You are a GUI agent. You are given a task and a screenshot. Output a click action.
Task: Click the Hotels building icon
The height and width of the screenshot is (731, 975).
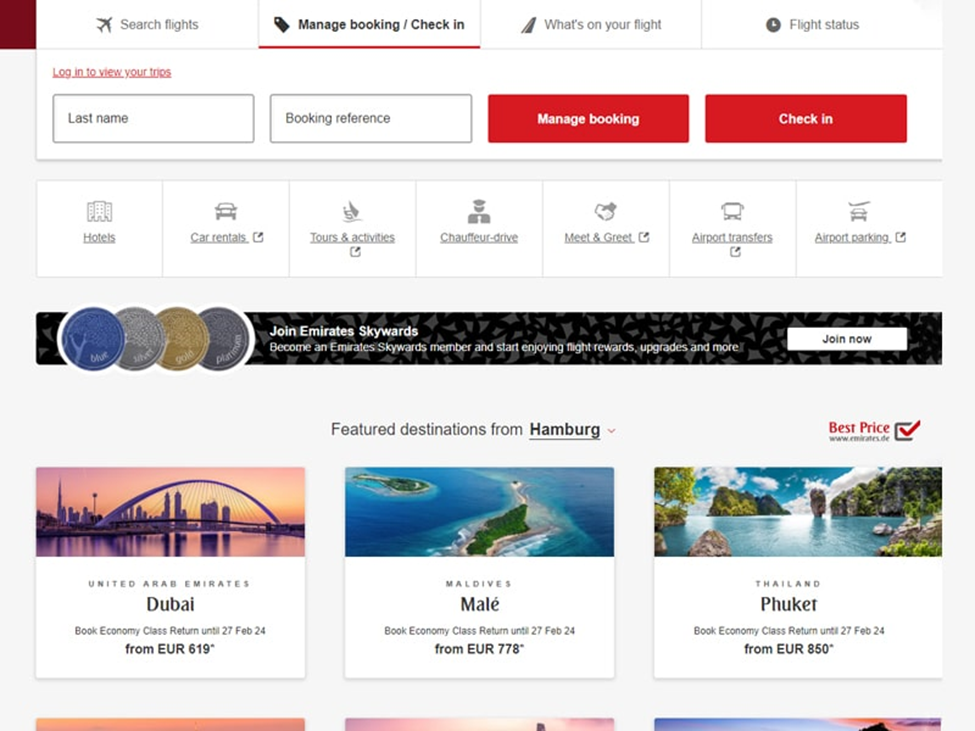click(x=99, y=211)
